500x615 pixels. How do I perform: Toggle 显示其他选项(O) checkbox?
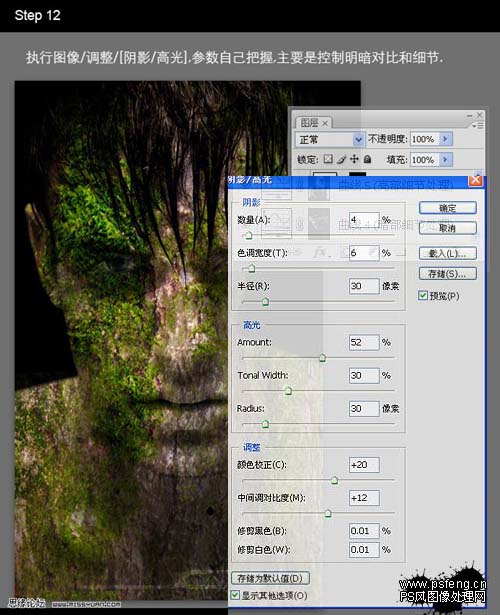pos(235,595)
